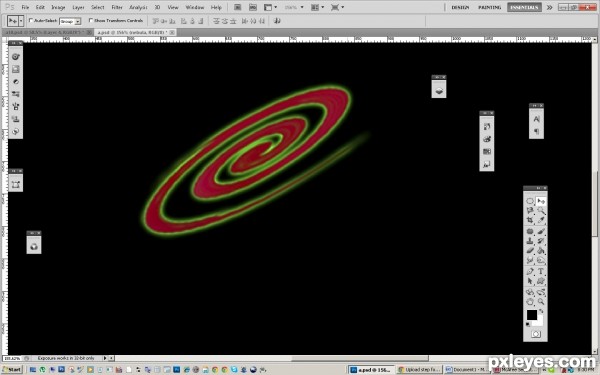This screenshot has height=375, width=600.
Task: Select the 3D Camera Orbit tool
Action: [x=541, y=292]
